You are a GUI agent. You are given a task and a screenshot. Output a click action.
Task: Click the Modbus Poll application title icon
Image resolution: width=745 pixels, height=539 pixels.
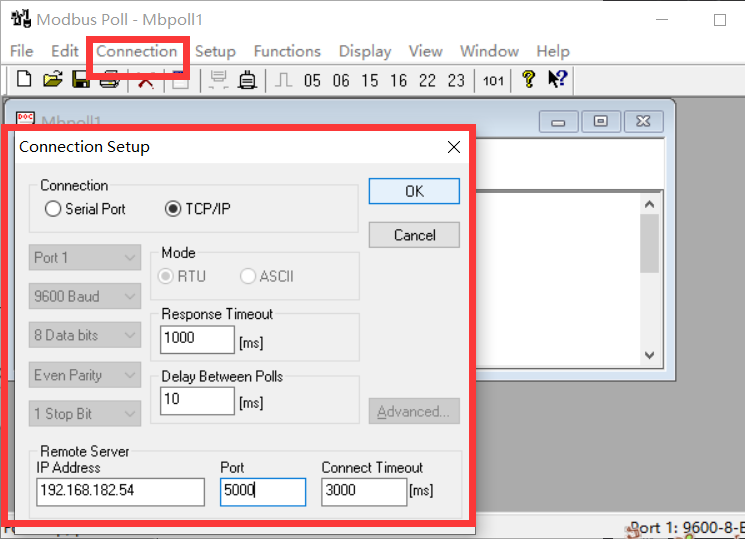21,19
